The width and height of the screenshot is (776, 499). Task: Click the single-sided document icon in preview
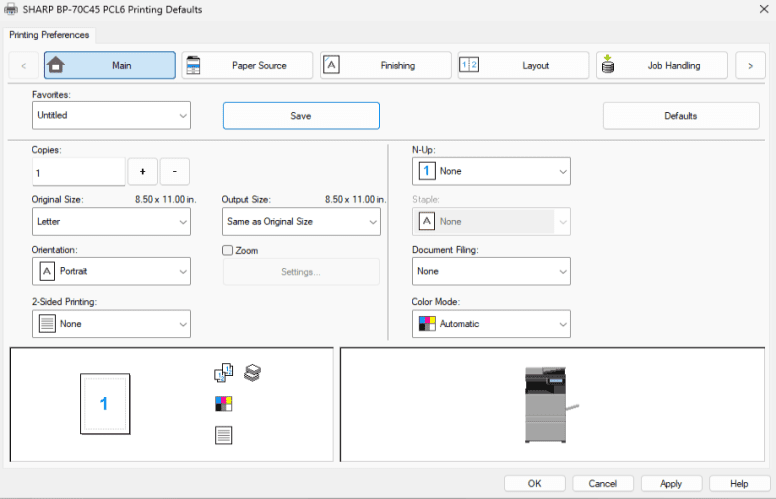click(x=223, y=434)
